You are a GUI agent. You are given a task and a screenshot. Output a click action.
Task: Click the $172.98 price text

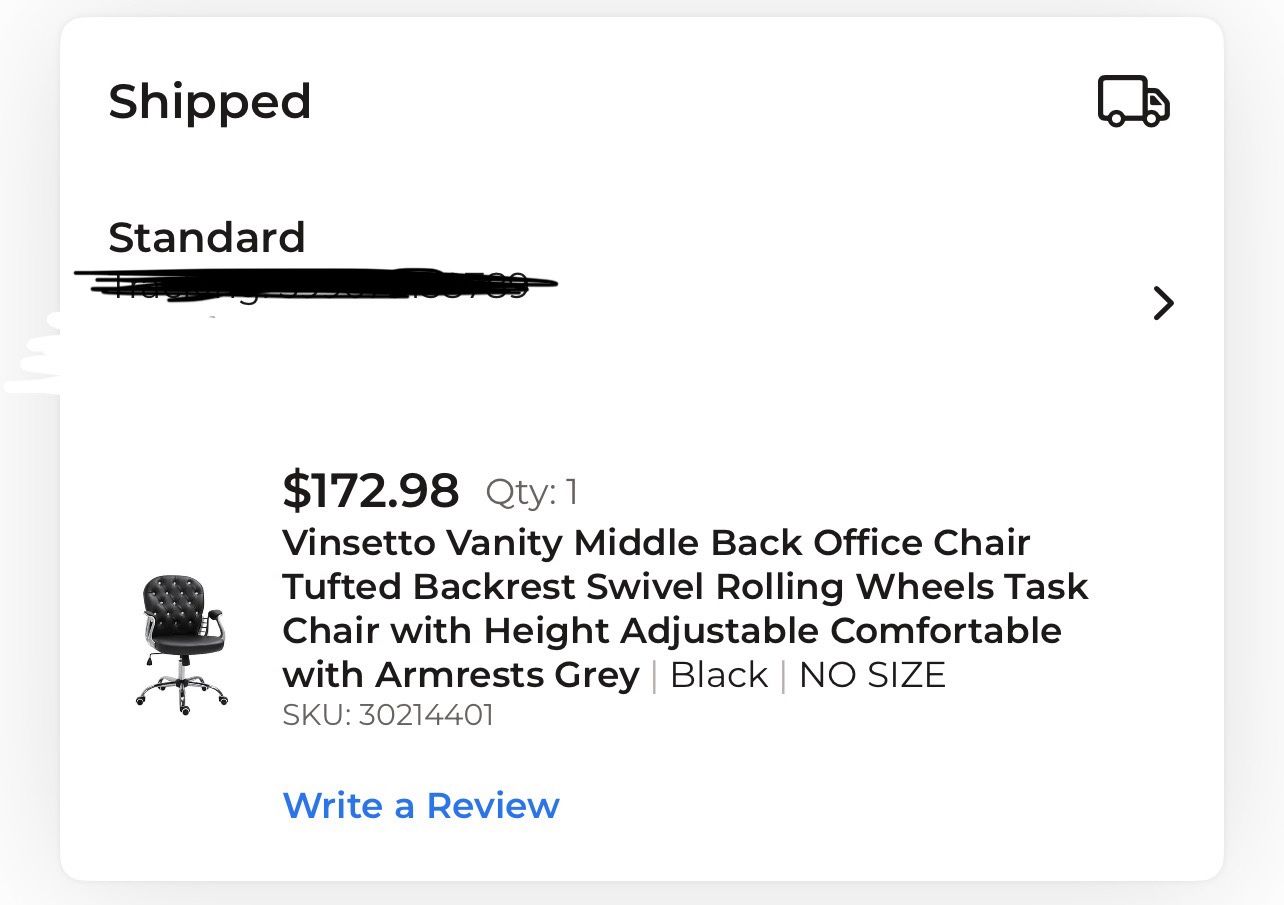(x=371, y=491)
